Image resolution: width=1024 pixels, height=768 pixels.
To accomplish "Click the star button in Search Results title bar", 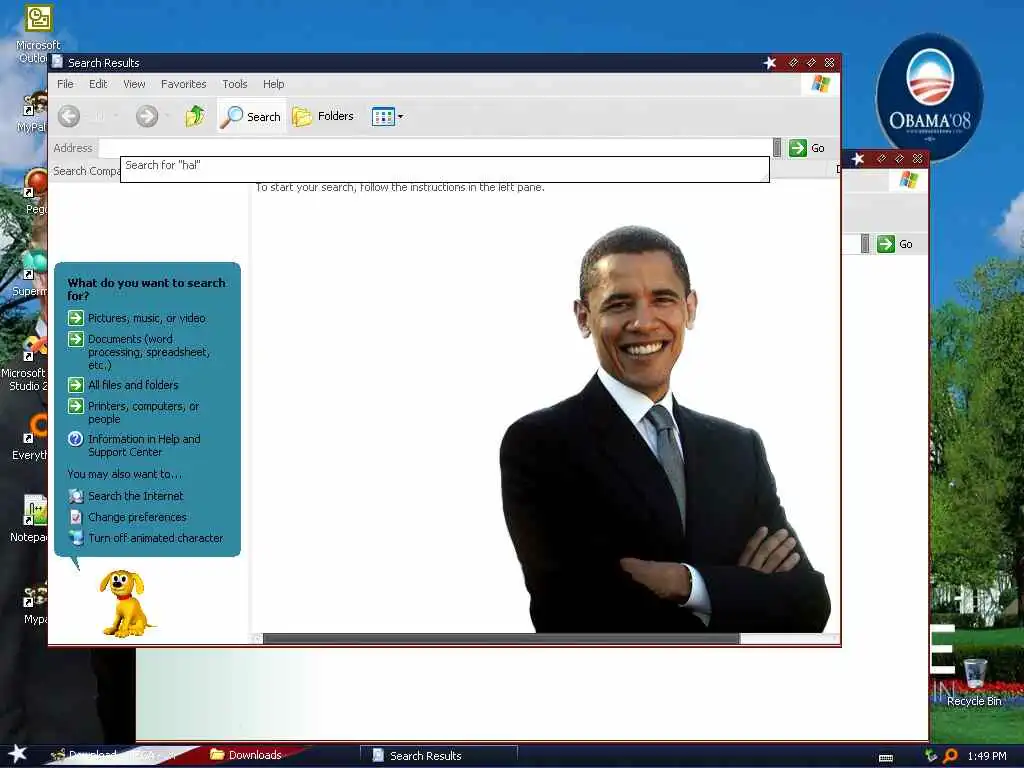I will [771, 63].
